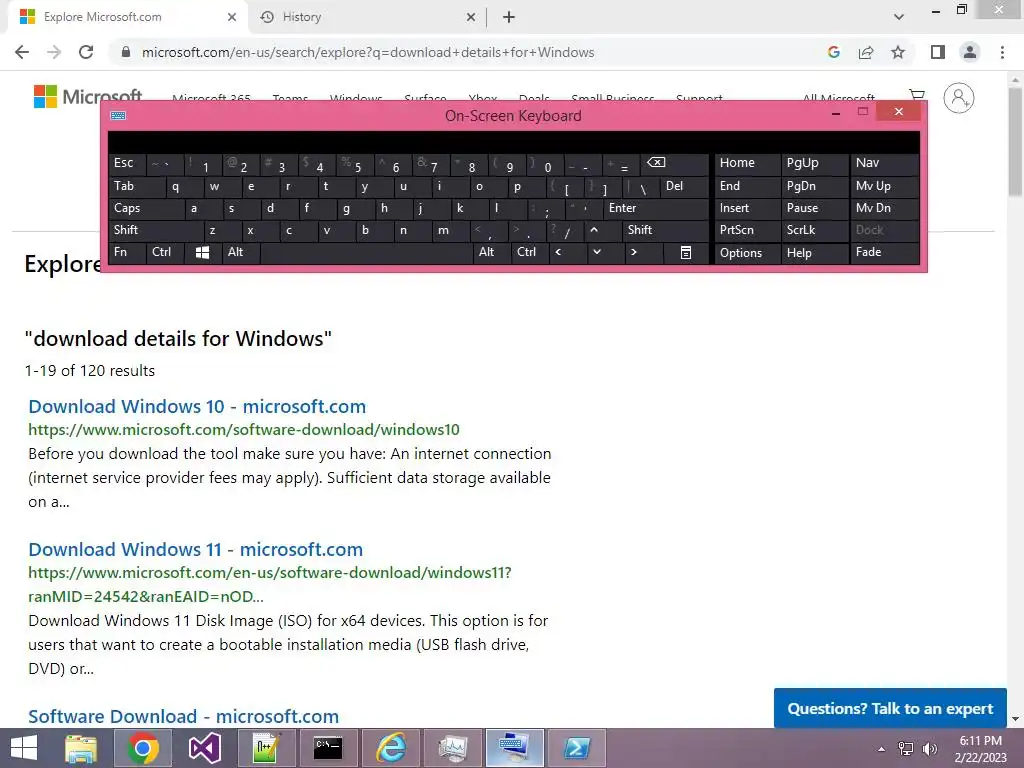The height and width of the screenshot is (768, 1024).
Task: Reload the current page
Action: pos(86,52)
